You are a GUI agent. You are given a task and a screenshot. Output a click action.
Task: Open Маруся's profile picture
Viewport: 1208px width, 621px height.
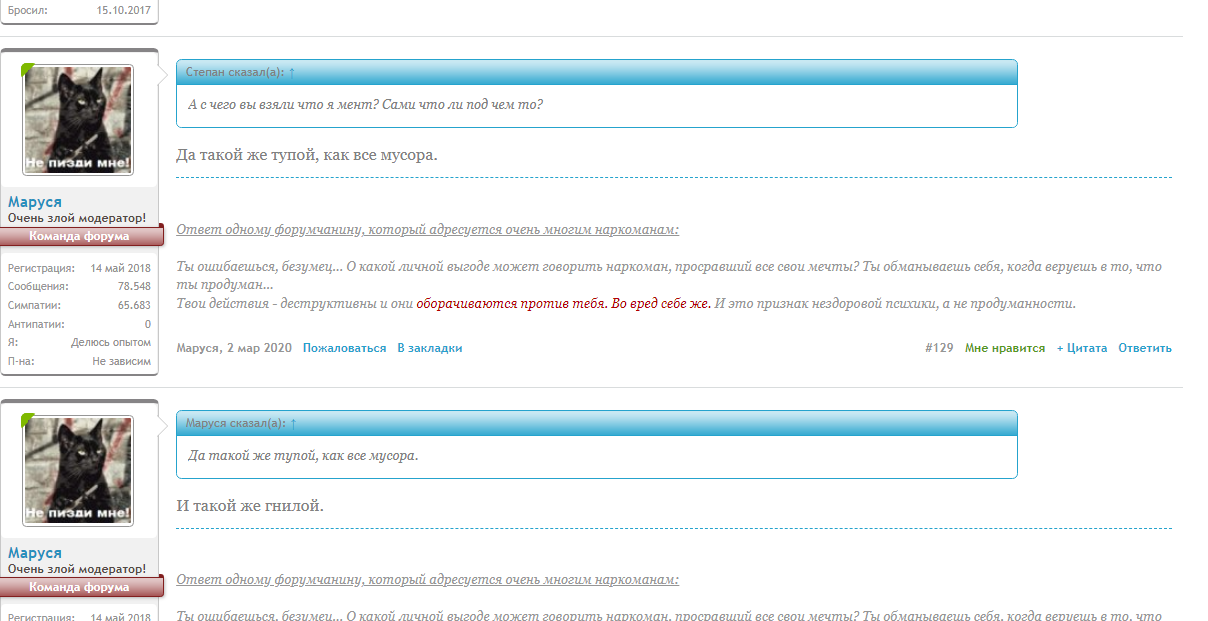(x=80, y=118)
